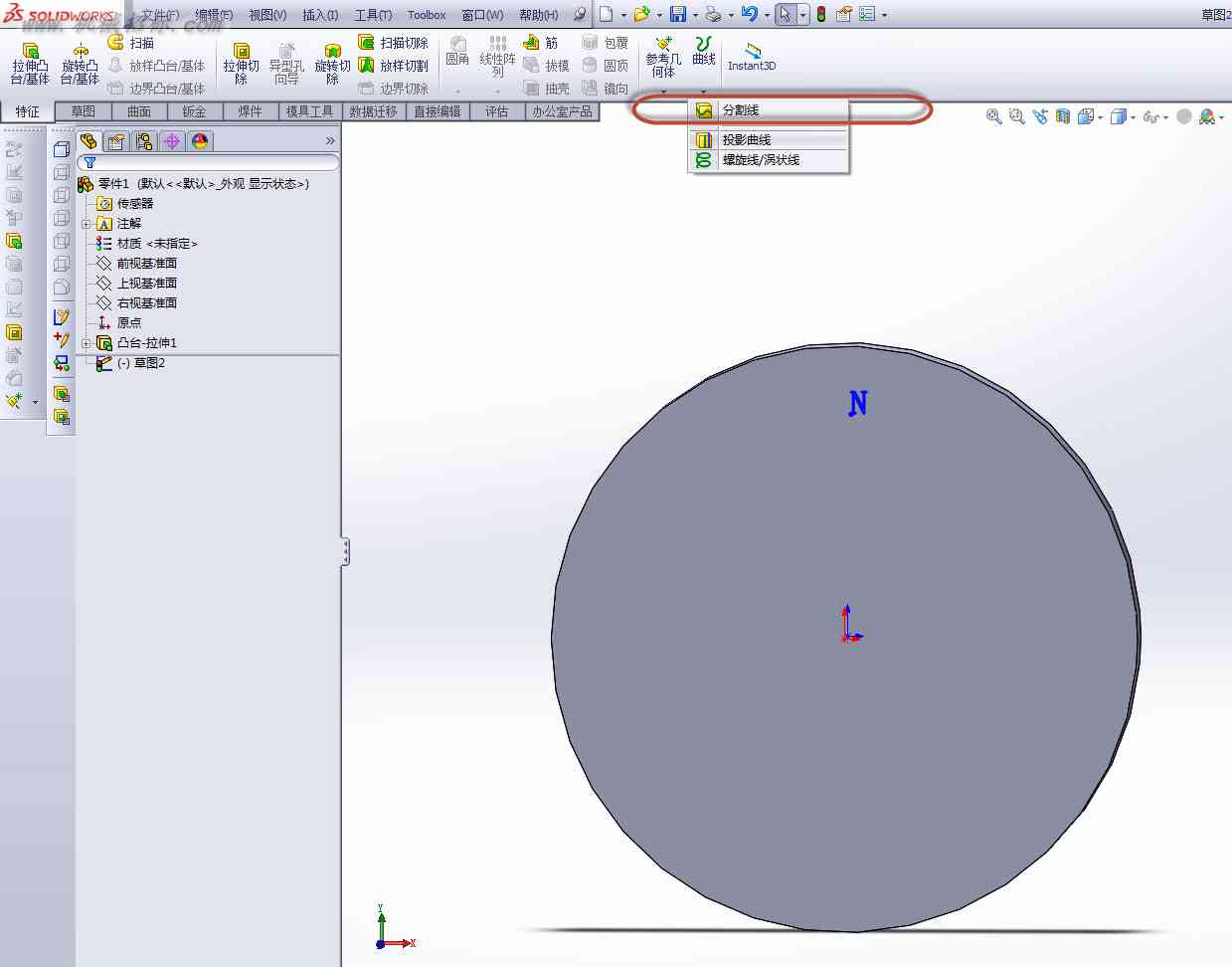Click Zoom to Area icon in view toolbar

pyautogui.click(x=1016, y=116)
